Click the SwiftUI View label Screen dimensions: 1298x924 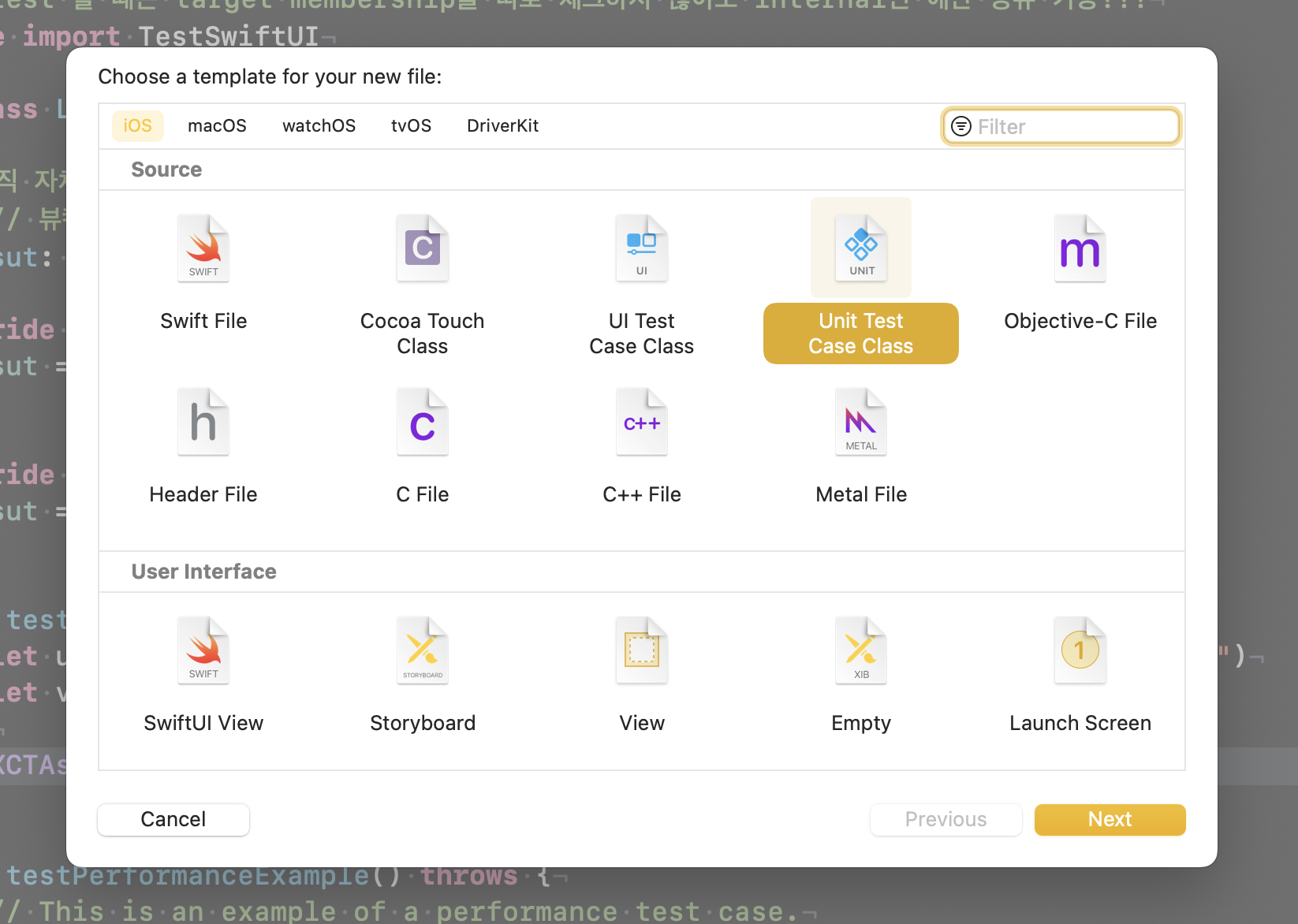pos(203,723)
